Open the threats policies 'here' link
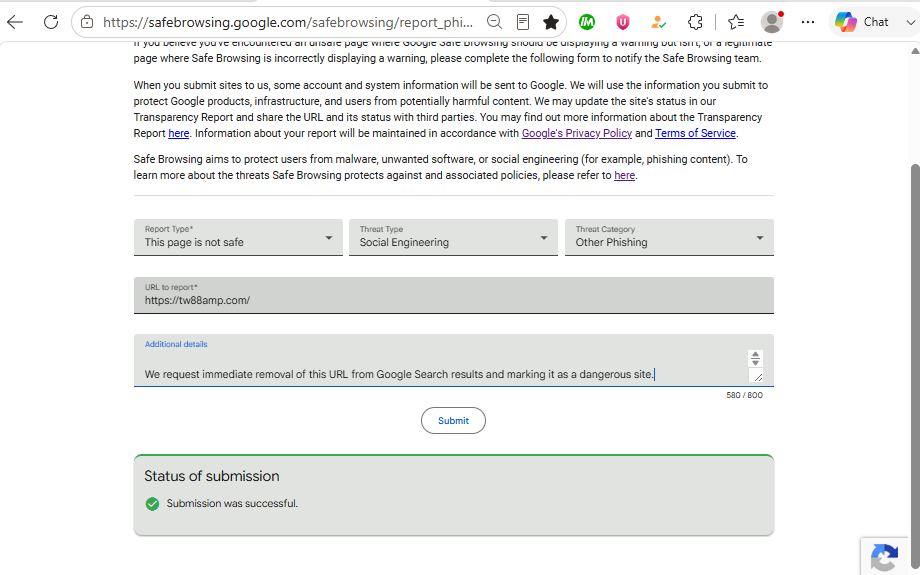920x575 pixels. (x=624, y=175)
